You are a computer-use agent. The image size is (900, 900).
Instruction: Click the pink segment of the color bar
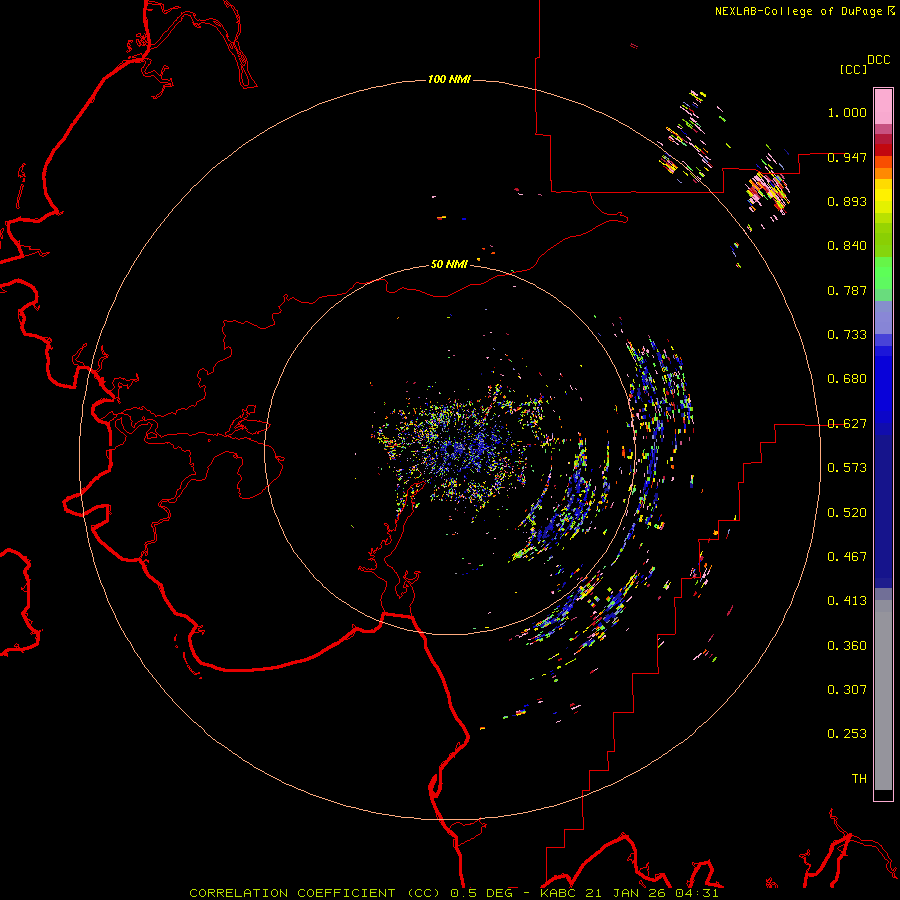click(883, 106)
